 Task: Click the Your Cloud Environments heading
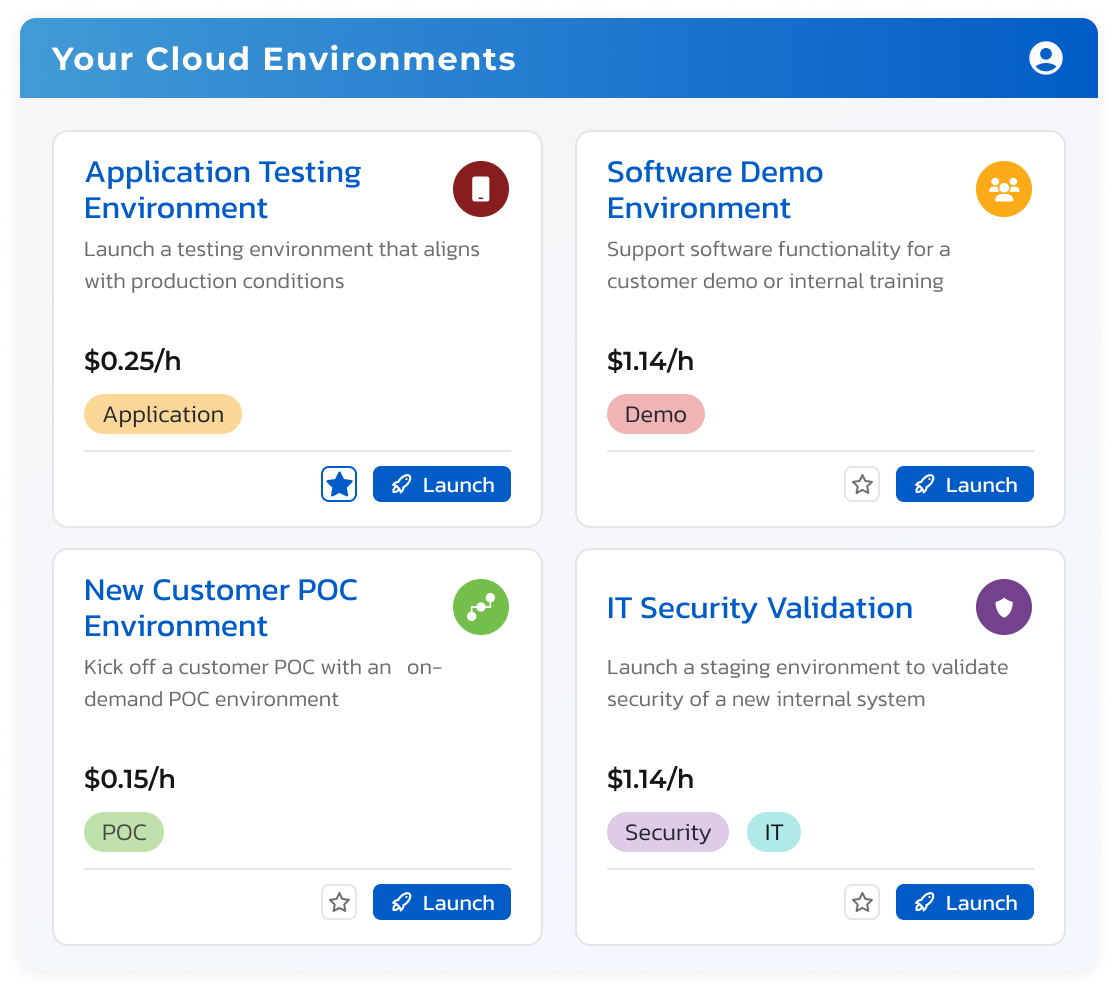pyautogui.click(x=284, y=58)
